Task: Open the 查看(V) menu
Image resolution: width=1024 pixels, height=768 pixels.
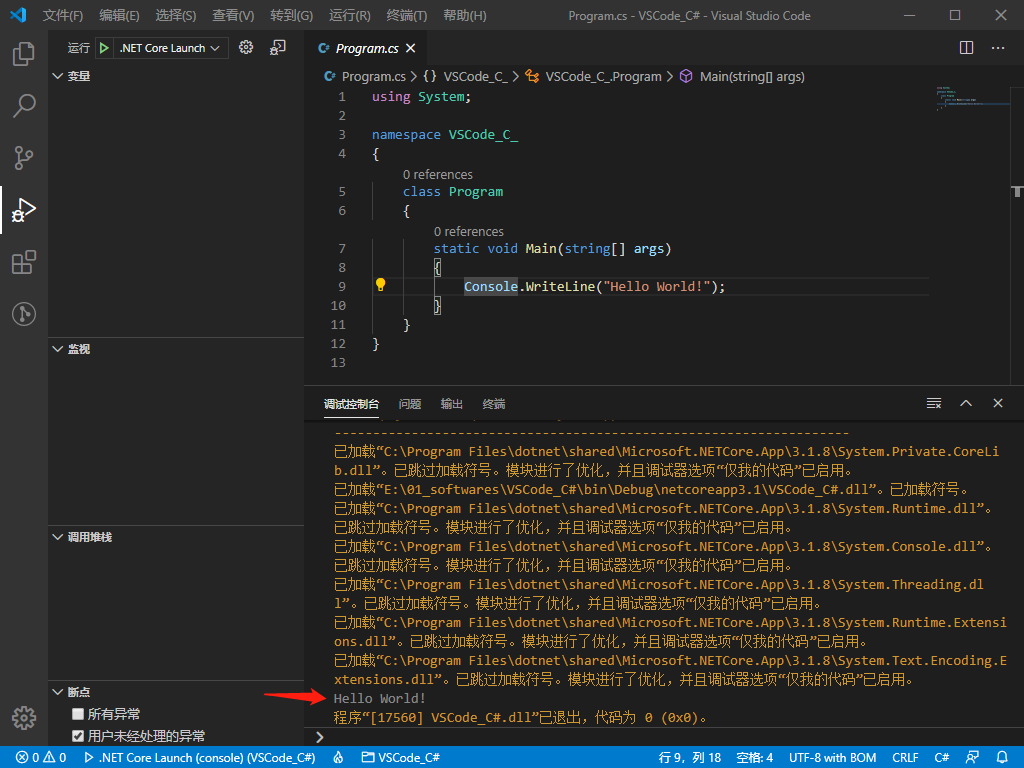Action: (x=231, y=15)
